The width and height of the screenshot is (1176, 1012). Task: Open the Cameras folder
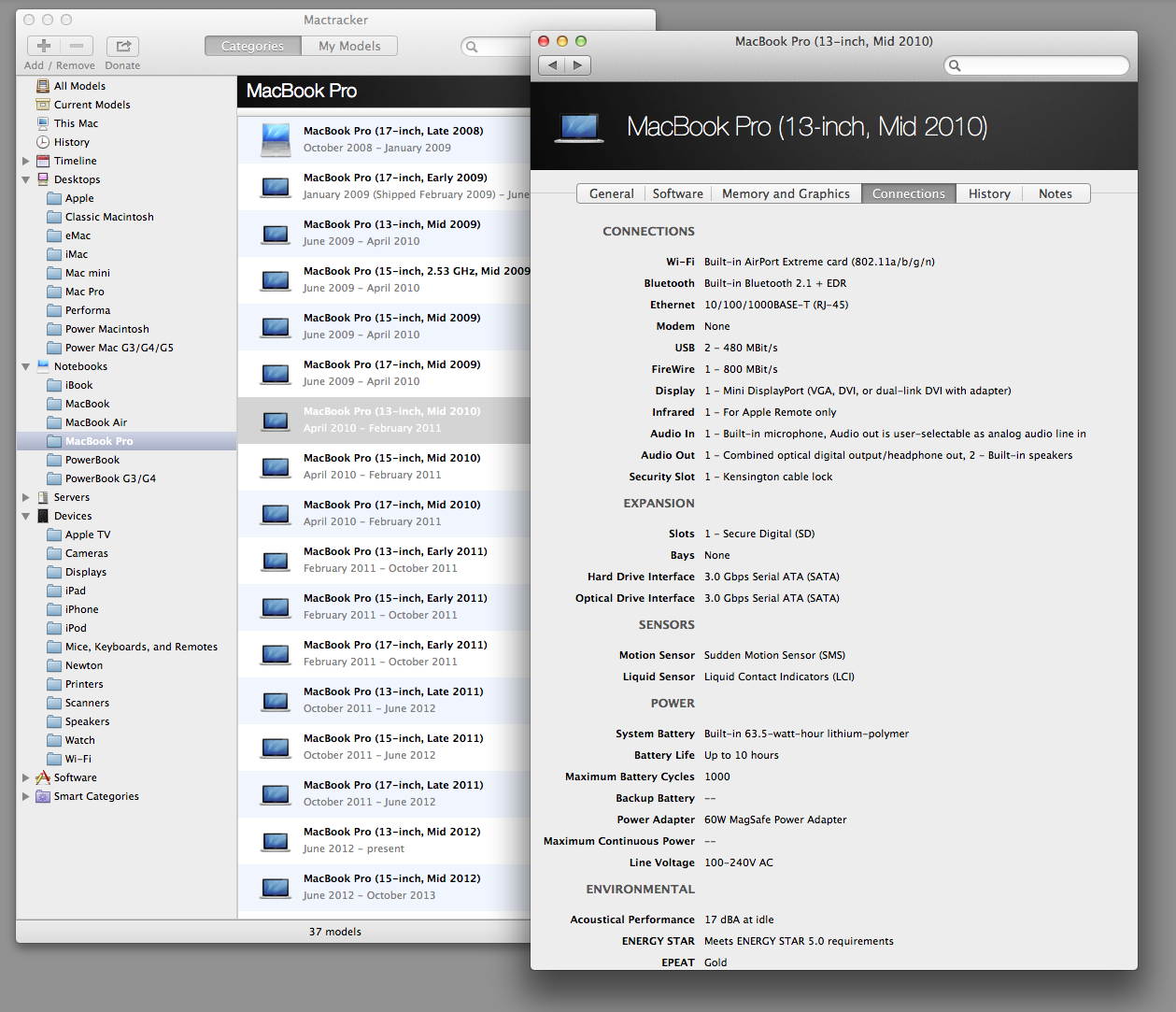(78, 553)
